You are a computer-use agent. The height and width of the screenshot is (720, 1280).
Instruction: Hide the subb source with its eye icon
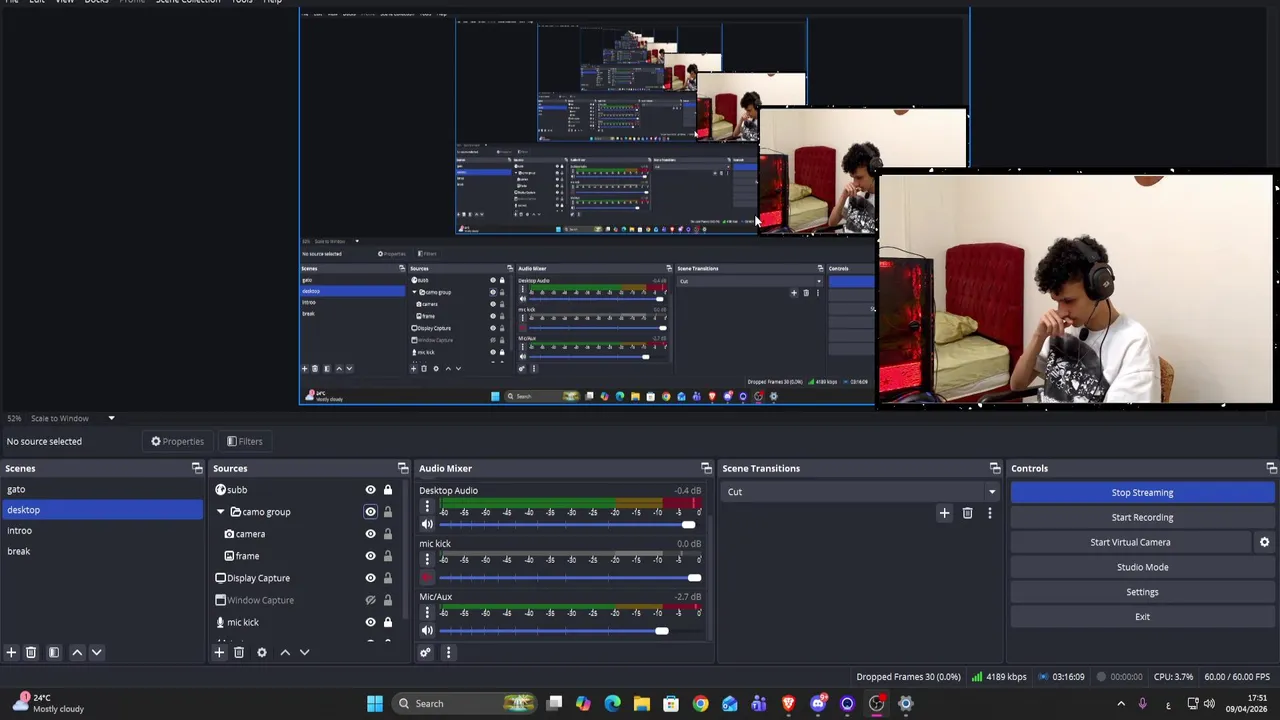(370, 490)
